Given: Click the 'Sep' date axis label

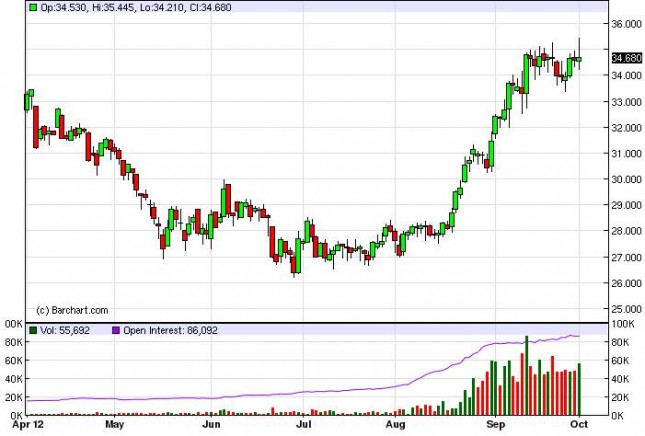Looking at the screenshot, I should tap(496, 424).
